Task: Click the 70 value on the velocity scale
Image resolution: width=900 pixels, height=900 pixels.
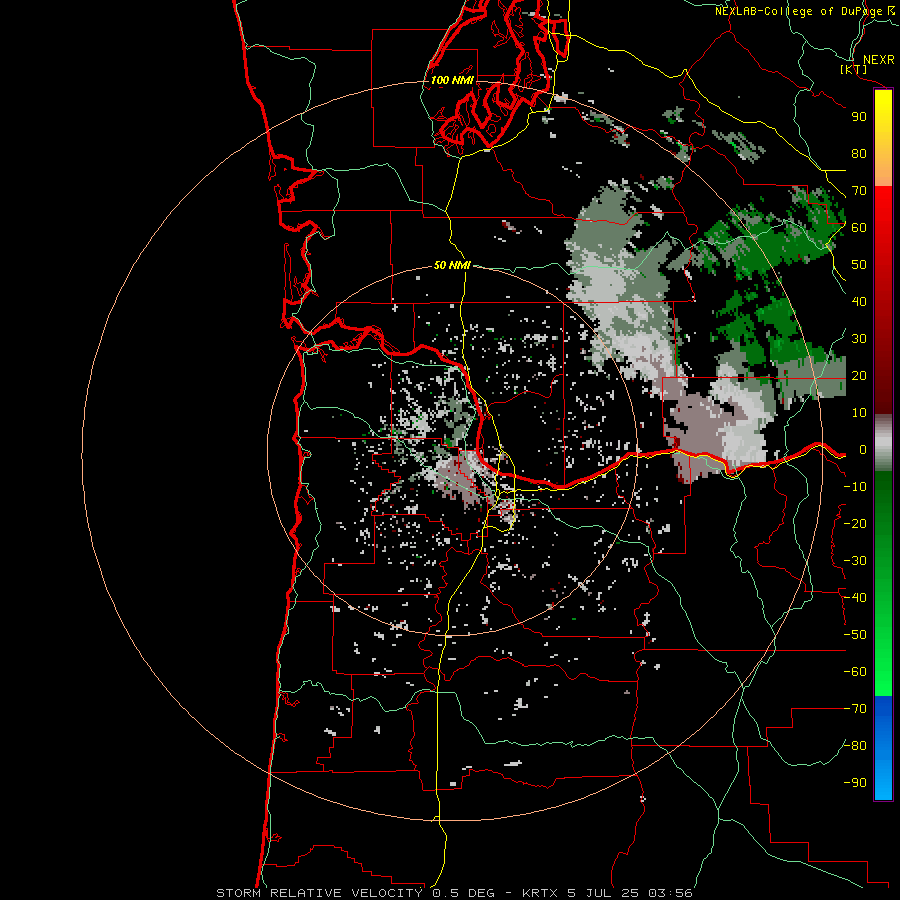Action: [859, 191]
